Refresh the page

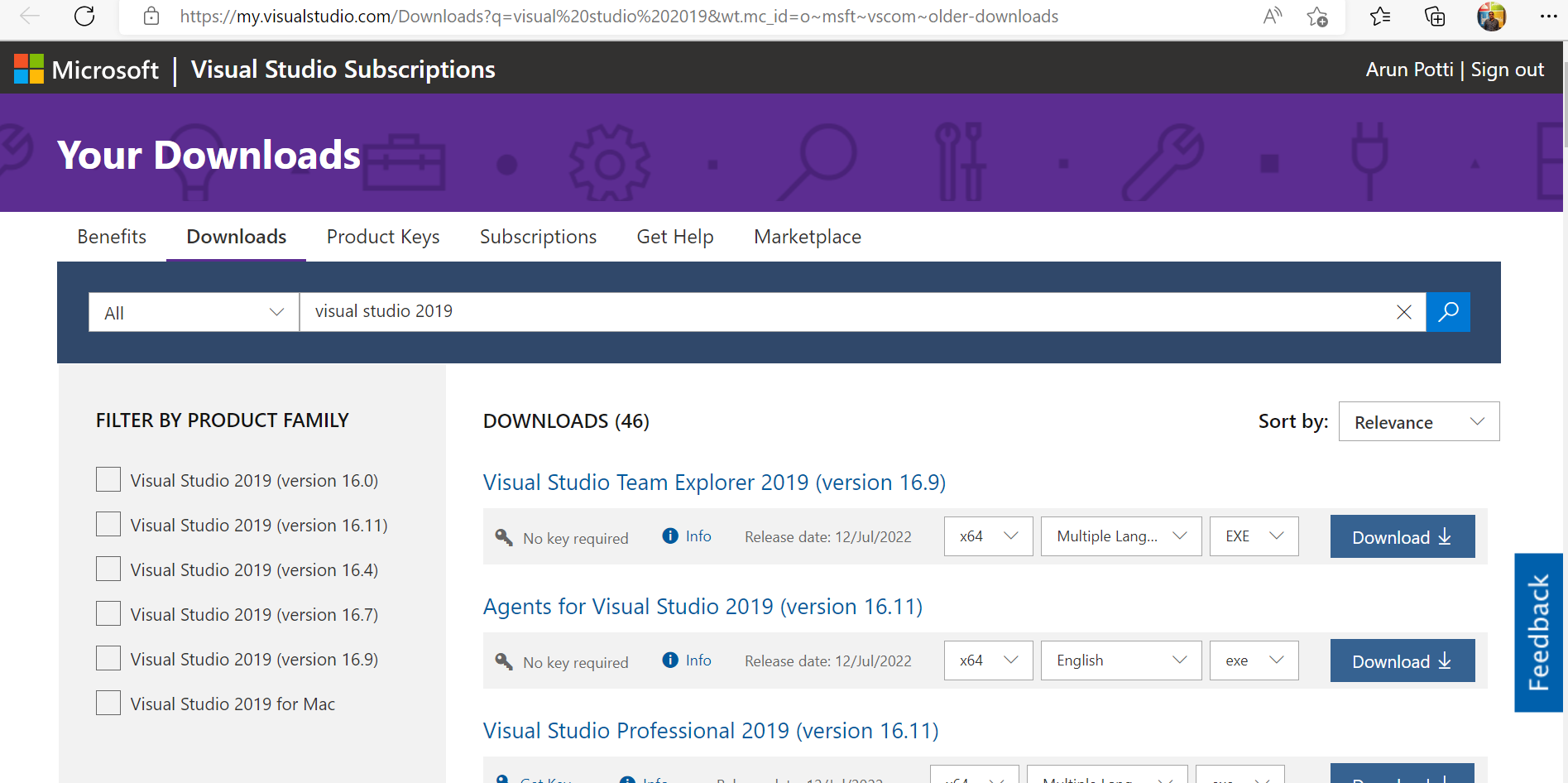tap(84, 16)
